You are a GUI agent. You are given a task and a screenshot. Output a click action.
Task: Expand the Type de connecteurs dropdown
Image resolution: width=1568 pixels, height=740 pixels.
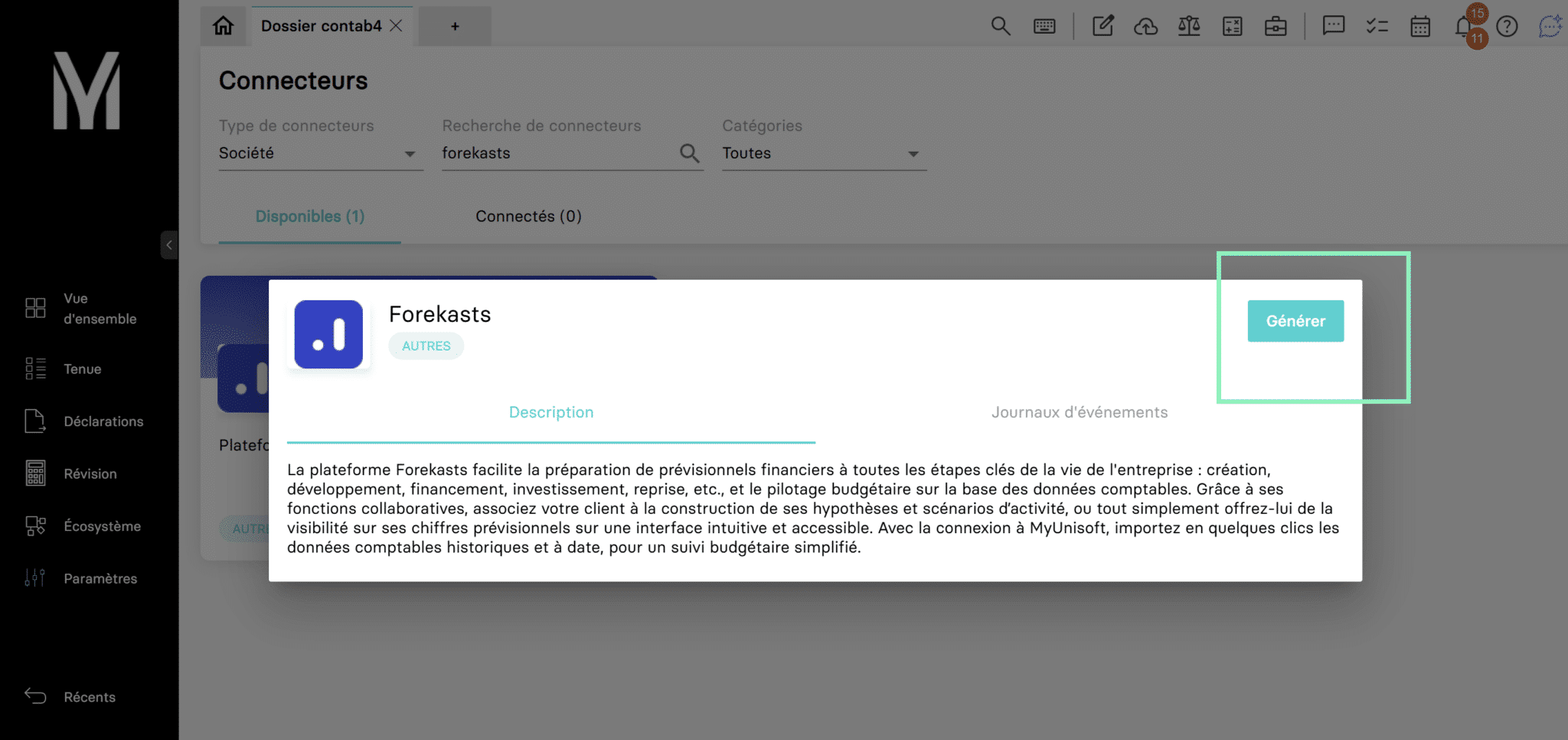tap(320, 153)
